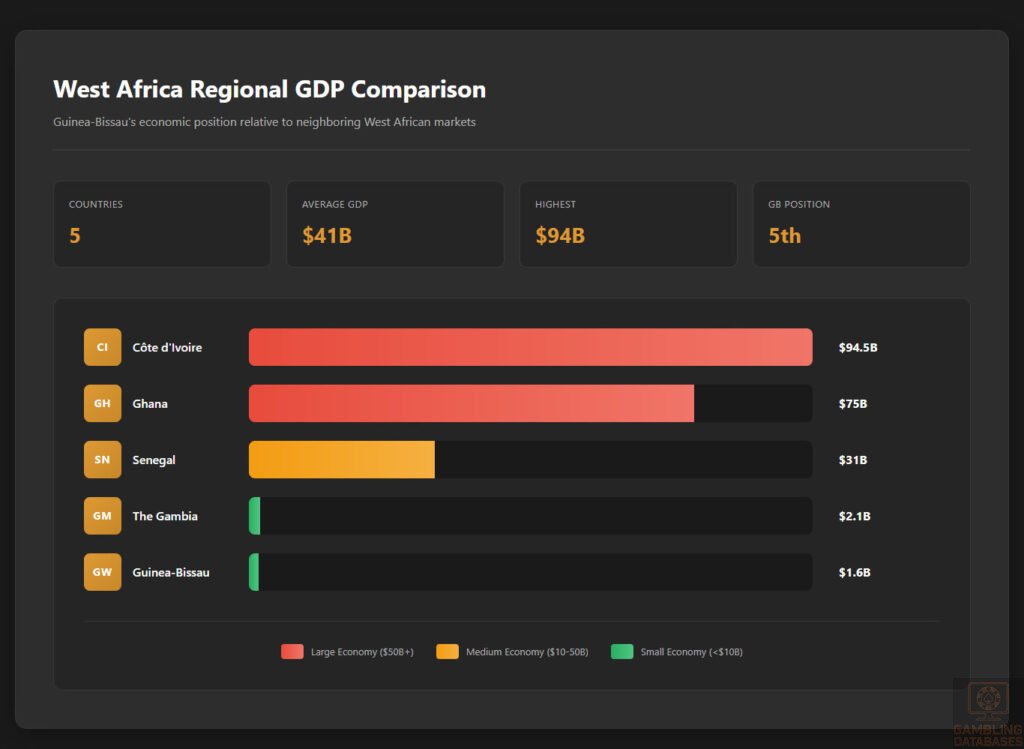Click the CI badge for Côte d'Ivoire

[x=102, y=347]
